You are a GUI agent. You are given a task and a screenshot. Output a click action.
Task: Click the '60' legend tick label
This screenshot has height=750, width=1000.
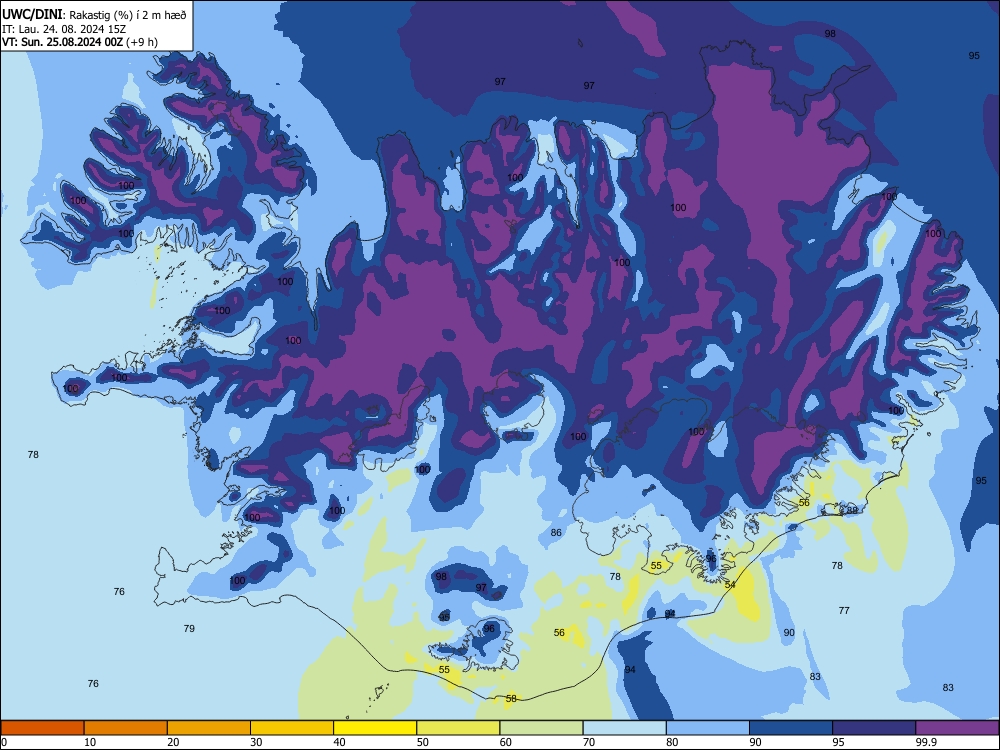(x=506, y=742)
